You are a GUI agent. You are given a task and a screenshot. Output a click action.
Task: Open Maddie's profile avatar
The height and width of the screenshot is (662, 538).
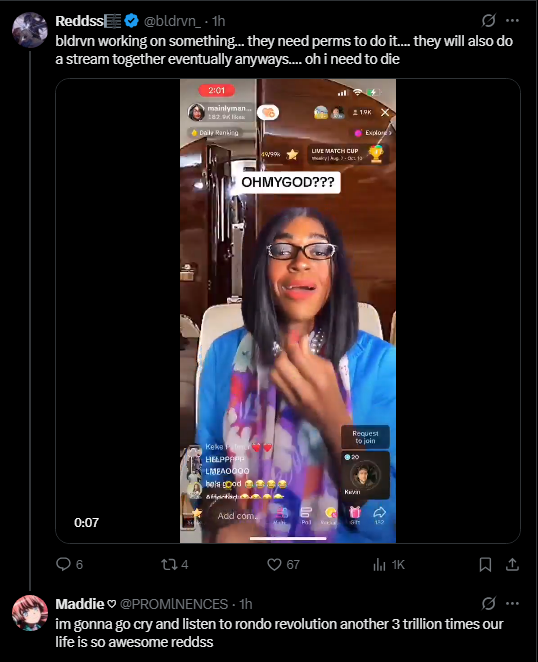tap(30, 613)
